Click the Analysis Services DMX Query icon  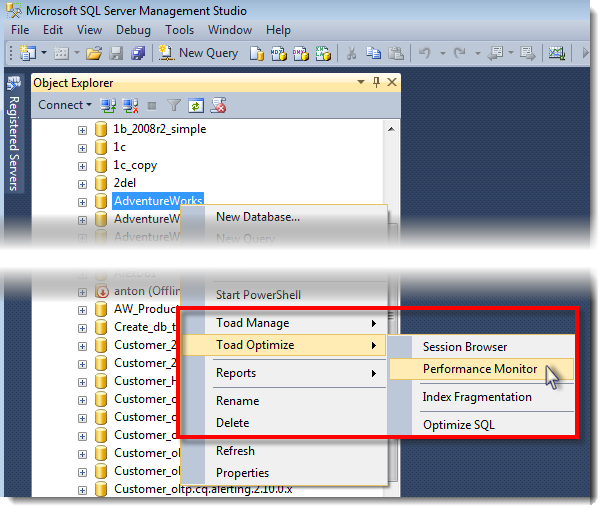click(301, 53)
